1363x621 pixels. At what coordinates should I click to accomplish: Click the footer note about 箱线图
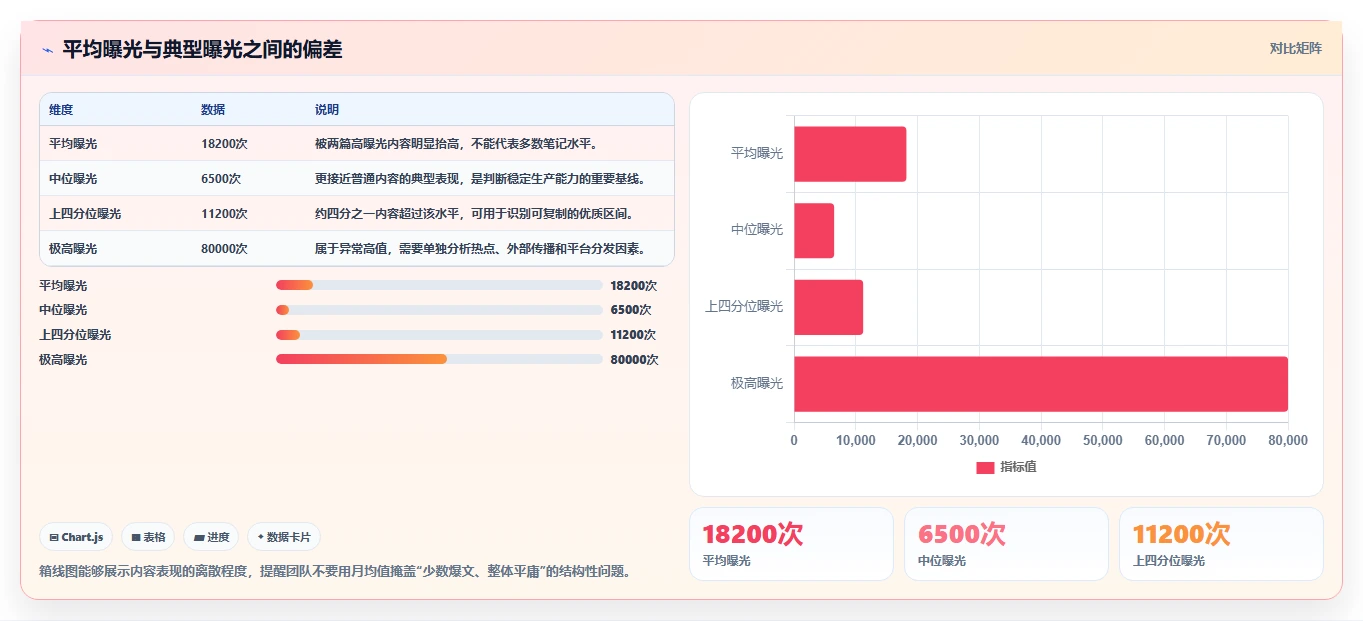point(335,572)
